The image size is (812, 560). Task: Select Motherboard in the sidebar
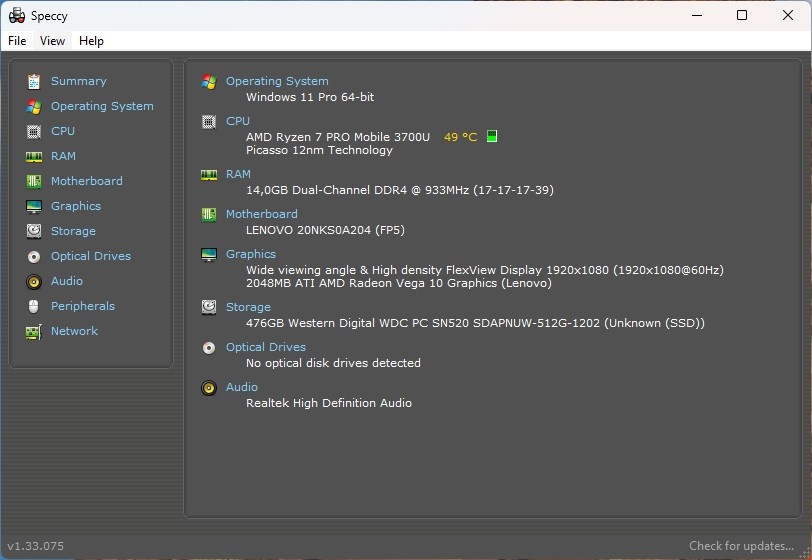pos(86,181)
